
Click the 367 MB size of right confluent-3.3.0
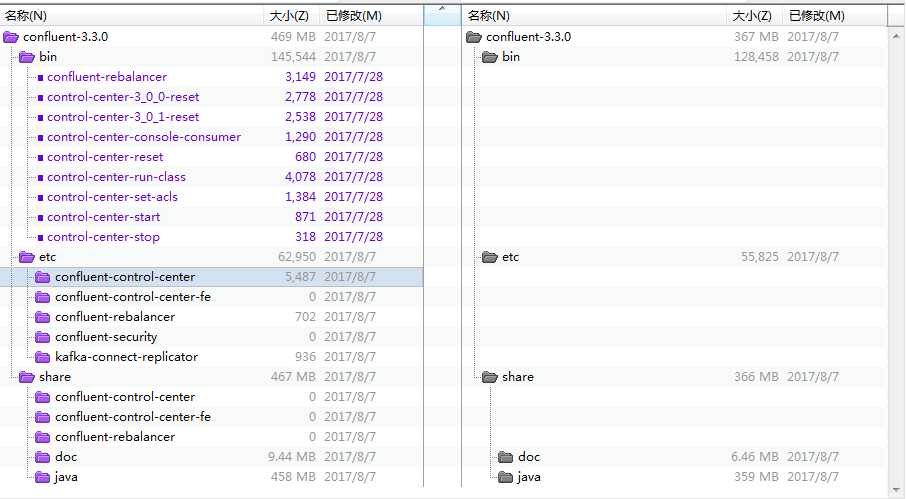click(756, 37)
